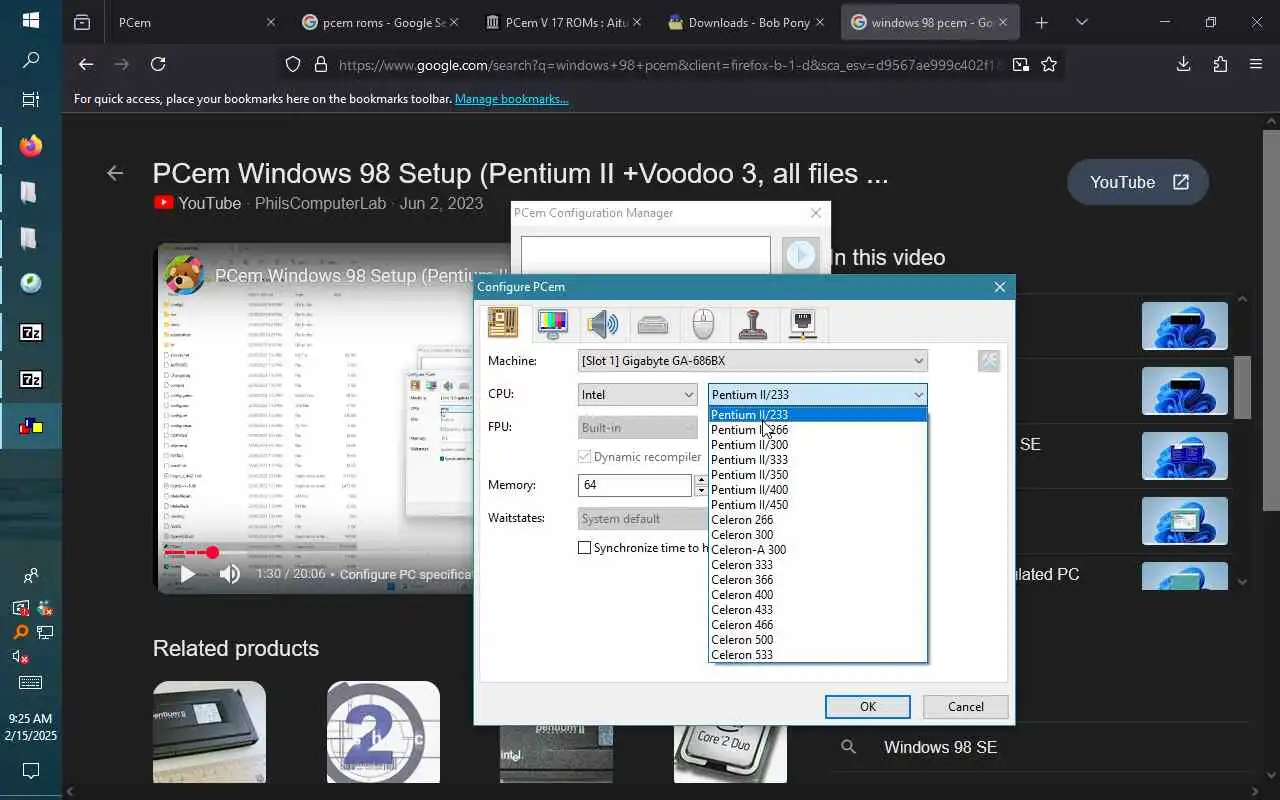Viewport: 1280px width, 800px height.
Task: Click PCem colored blocks taskbar icon
Action: pos(31,426)
